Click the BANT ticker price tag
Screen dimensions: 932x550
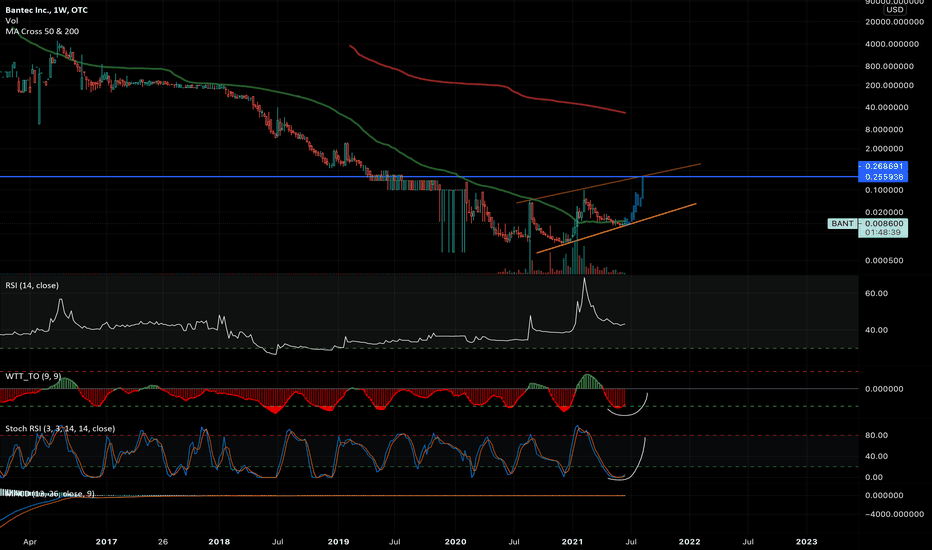842,224
